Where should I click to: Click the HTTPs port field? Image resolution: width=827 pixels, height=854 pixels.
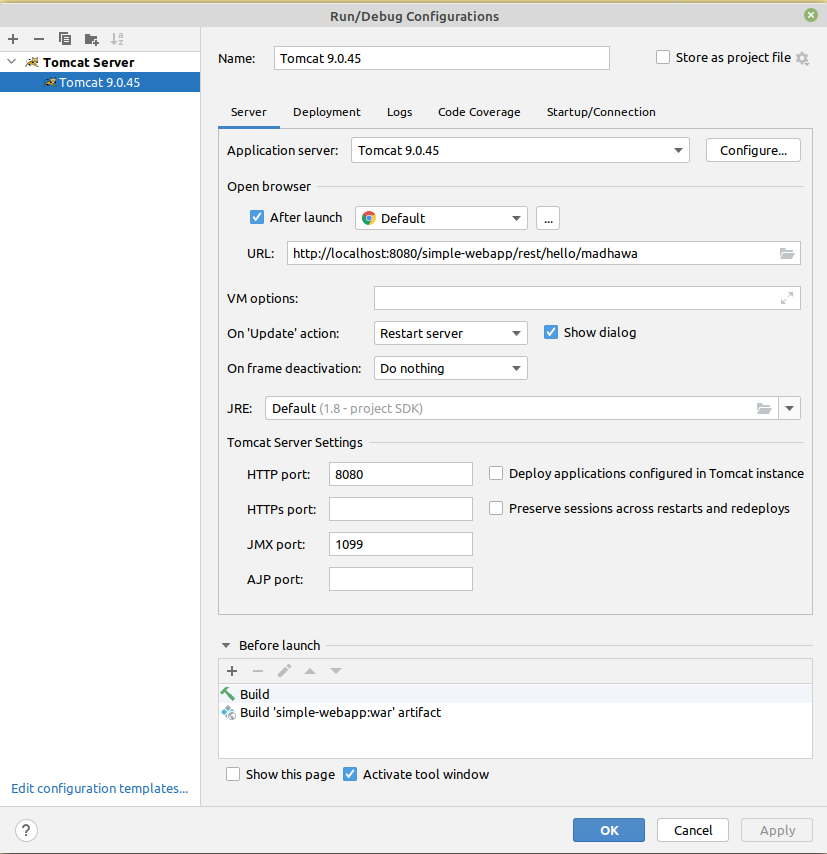coord(401,509)
